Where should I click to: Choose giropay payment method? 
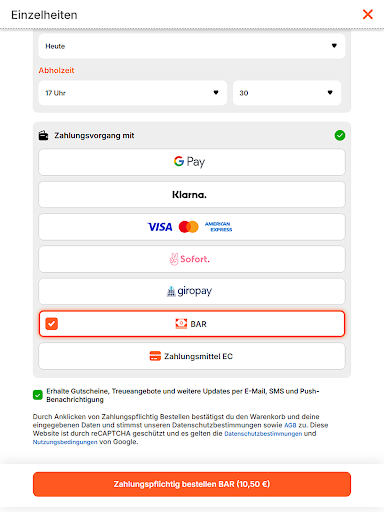192,291
